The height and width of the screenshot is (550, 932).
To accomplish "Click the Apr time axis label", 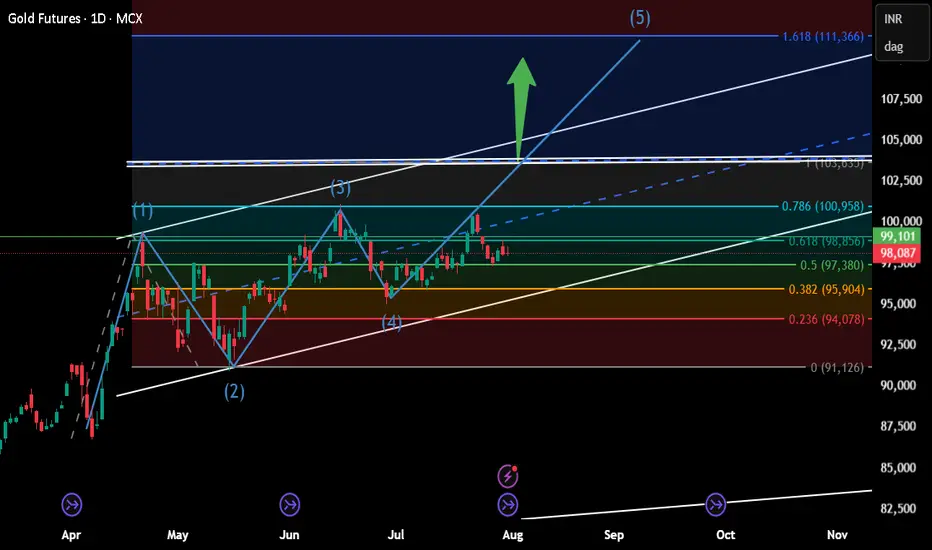I will [71, 535].
